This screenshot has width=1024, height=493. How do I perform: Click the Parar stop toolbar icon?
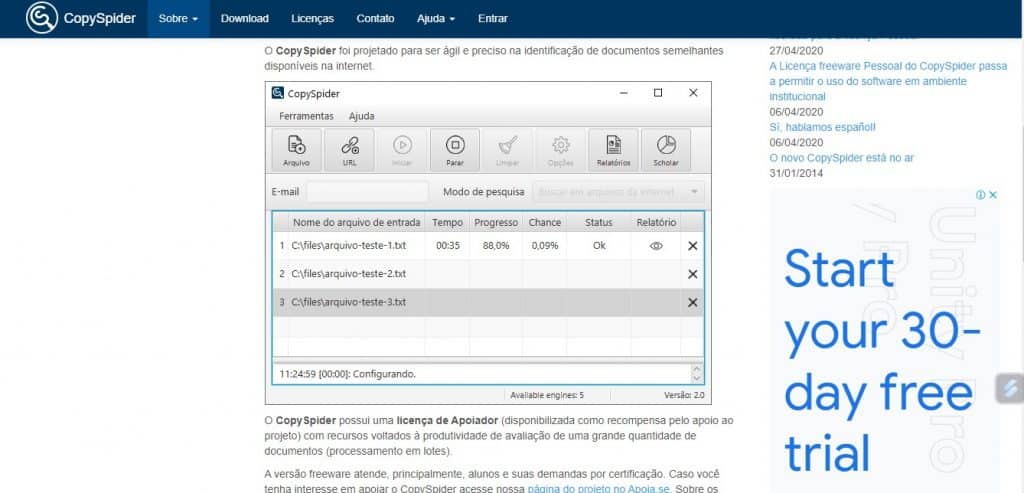(x=455, y=150)
